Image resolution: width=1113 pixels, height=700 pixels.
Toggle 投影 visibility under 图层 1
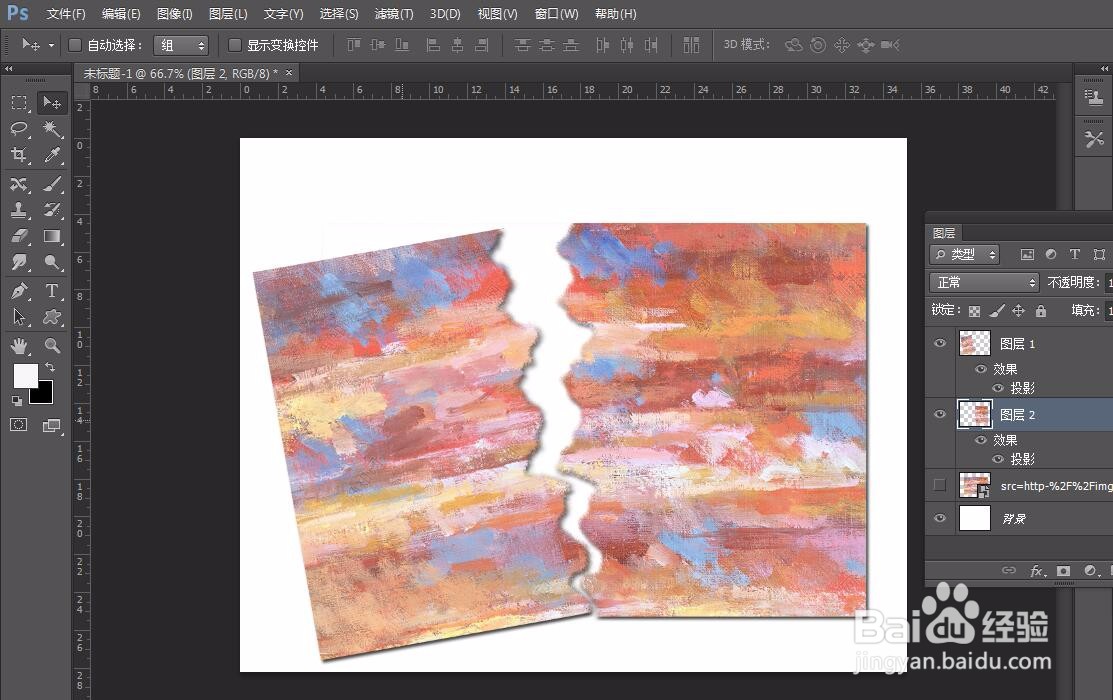[x=998, y=388]
